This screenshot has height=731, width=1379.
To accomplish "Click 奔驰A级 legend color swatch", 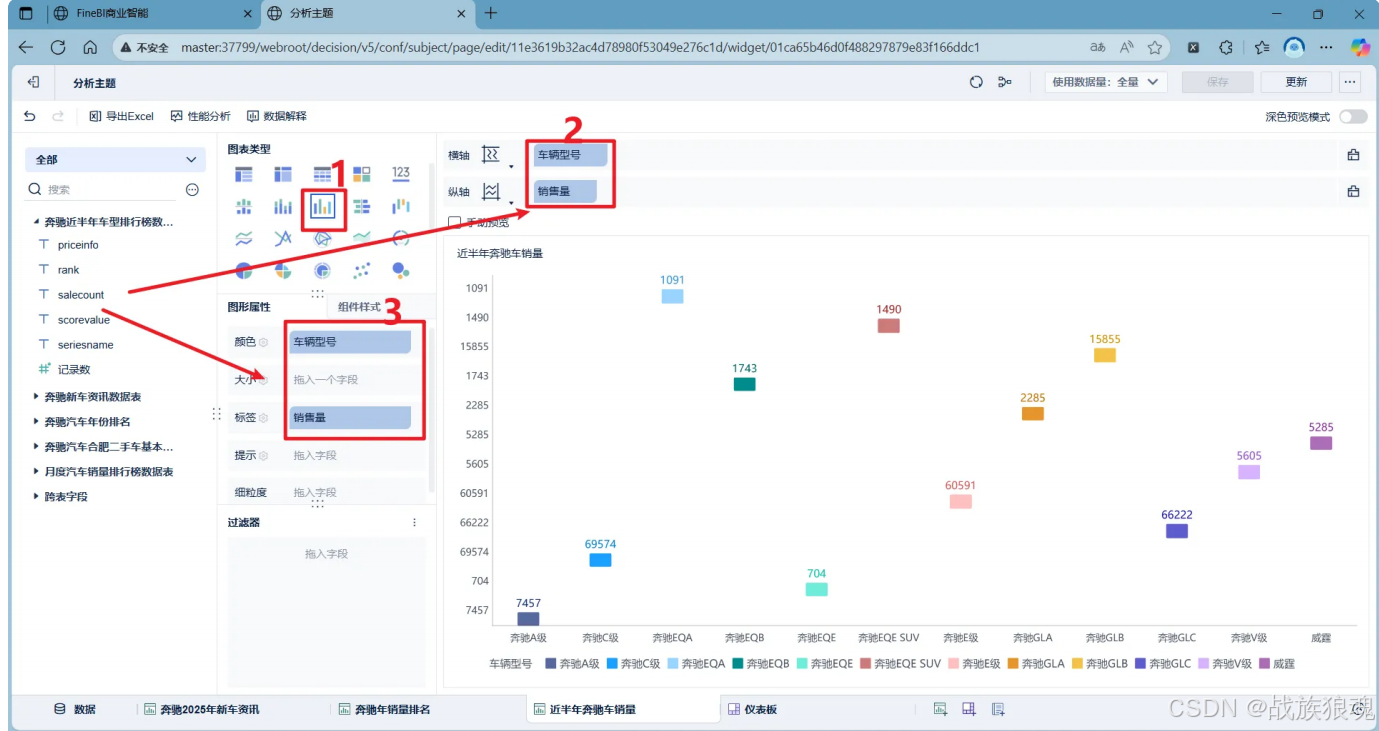I will click(x=550, y=663).
